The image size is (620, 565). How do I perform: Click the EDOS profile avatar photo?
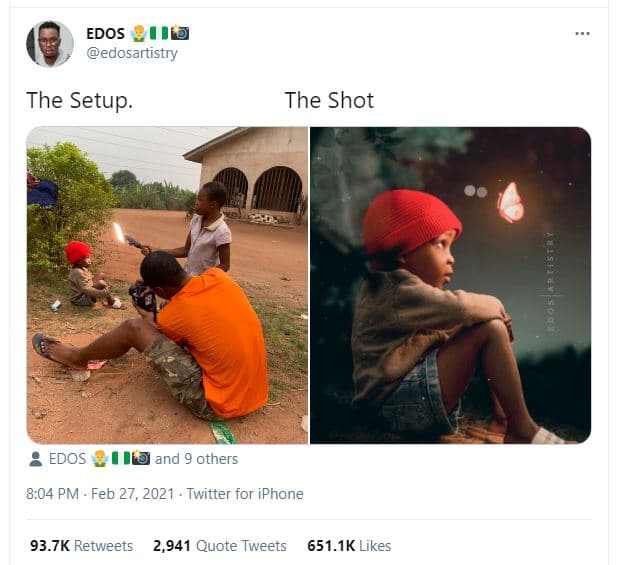[49, 43]
